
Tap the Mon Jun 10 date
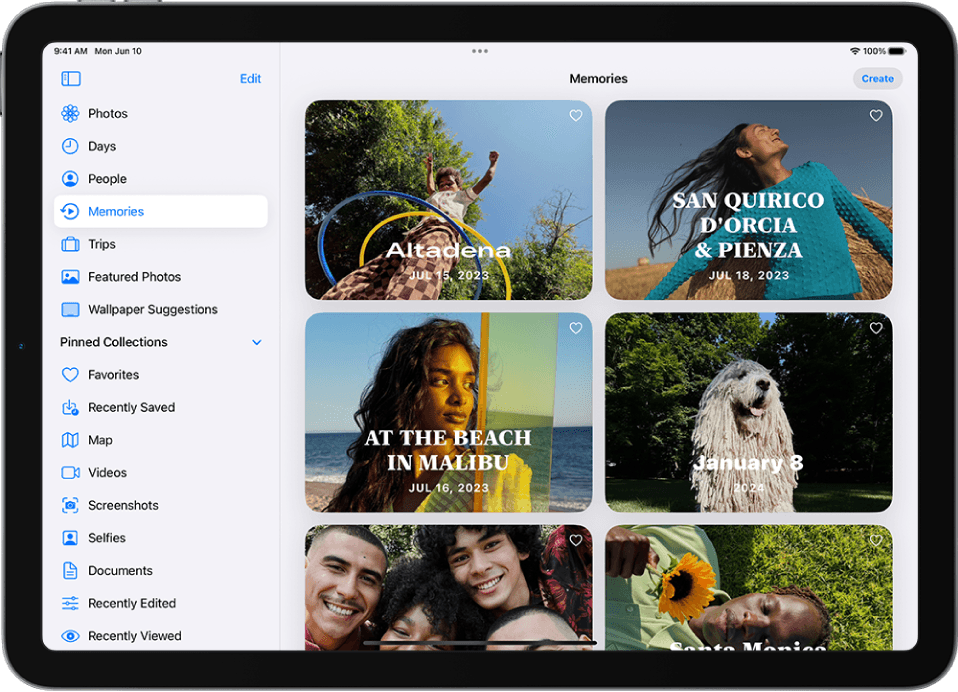(x=118, y=51)
